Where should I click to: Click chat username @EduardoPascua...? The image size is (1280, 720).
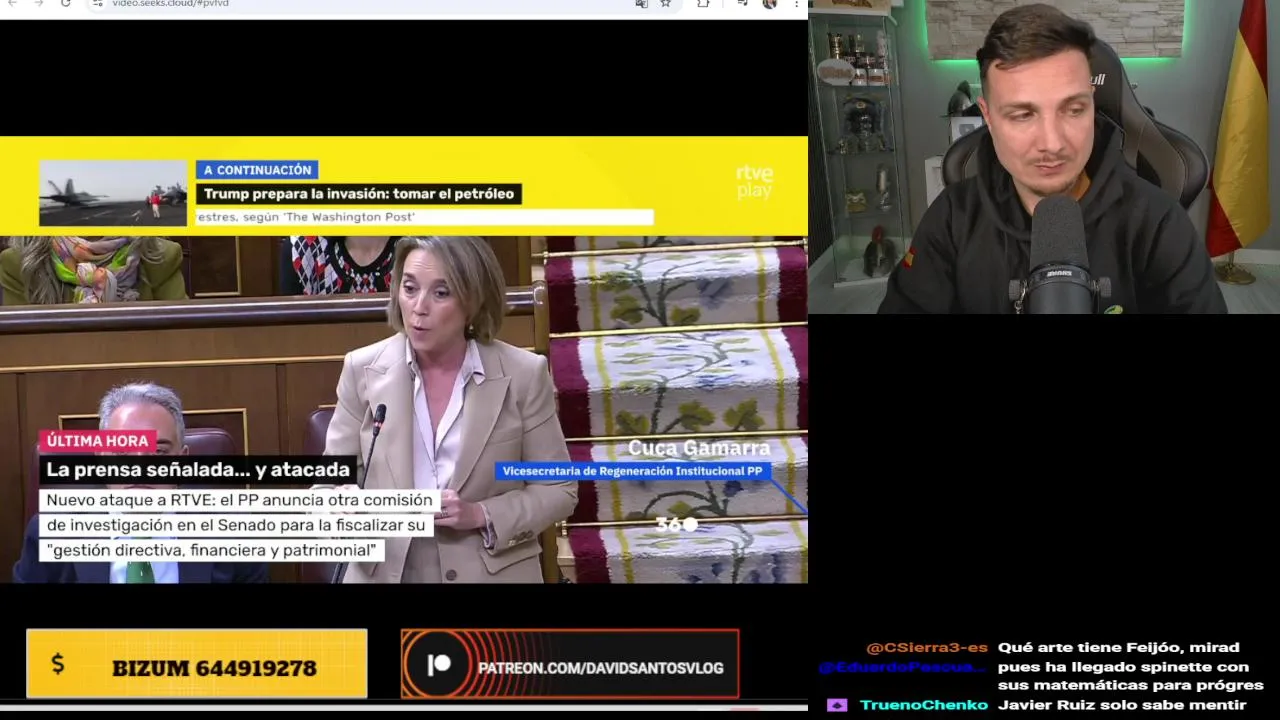[x=903, y=667]
